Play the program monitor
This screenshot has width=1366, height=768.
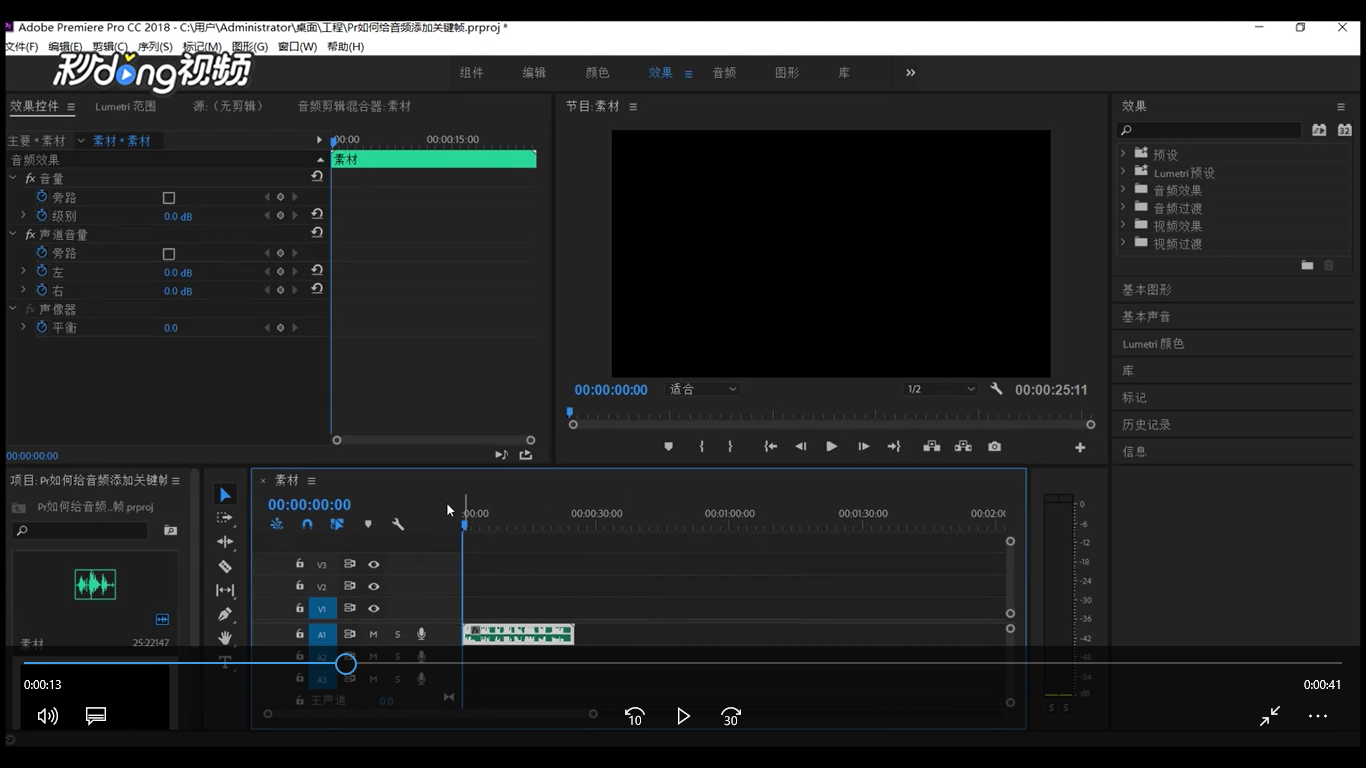coord(831,447)
